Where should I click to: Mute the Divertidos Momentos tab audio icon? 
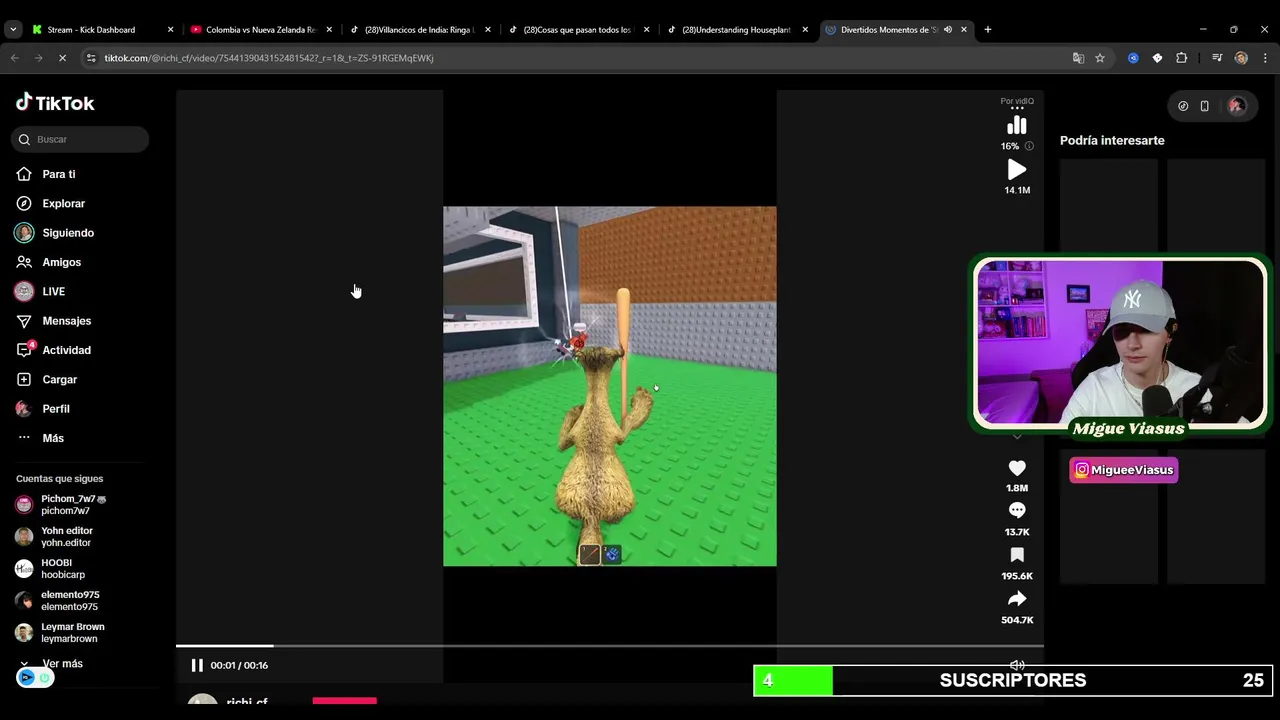[x=947, y=30]
